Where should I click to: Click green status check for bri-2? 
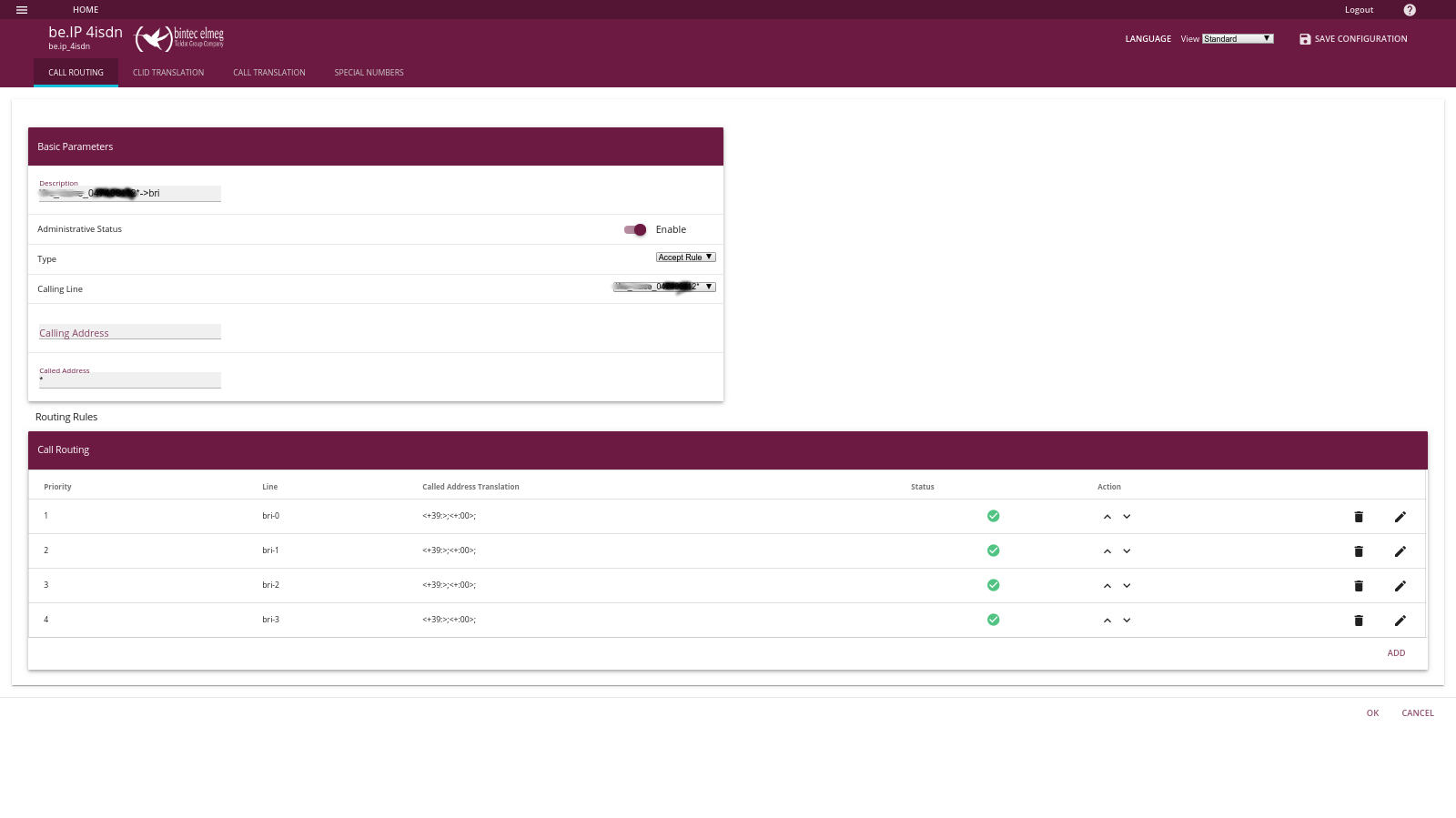pos(994,585)
